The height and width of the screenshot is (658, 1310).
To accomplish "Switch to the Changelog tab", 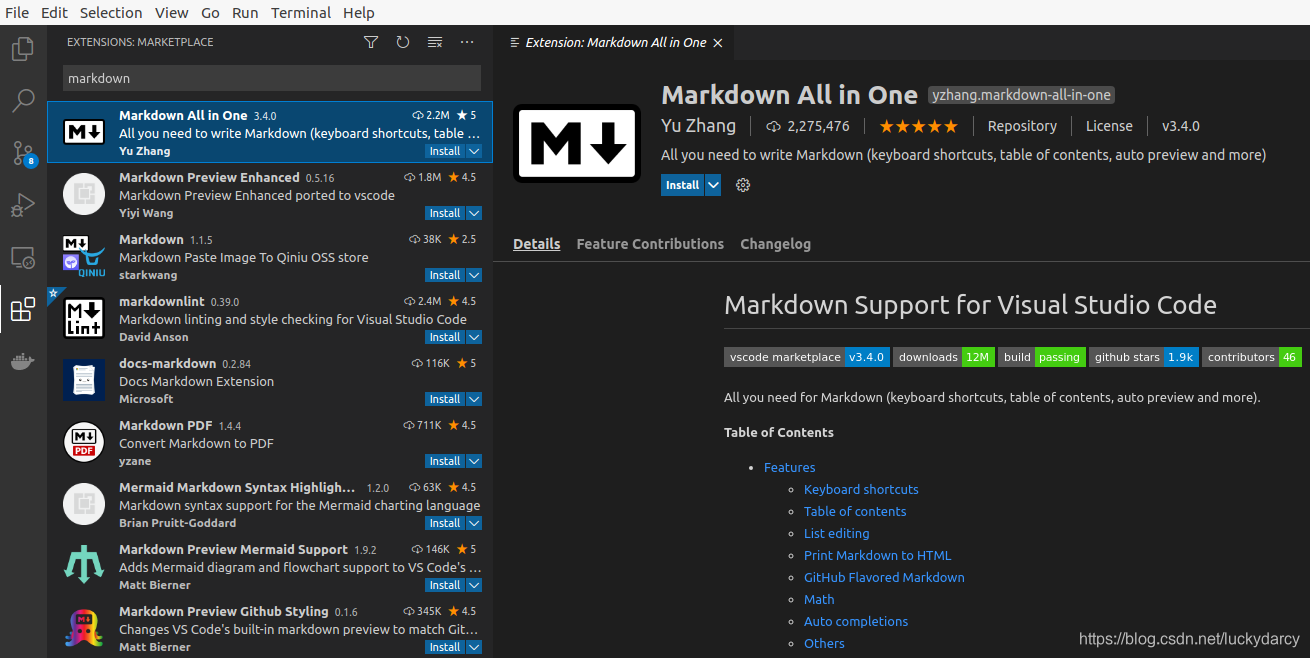I will point(775,244).
